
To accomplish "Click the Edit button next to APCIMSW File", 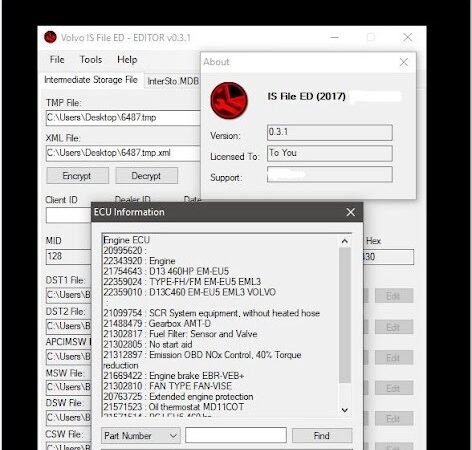I will pyautogui.click(x=394, y=358).
